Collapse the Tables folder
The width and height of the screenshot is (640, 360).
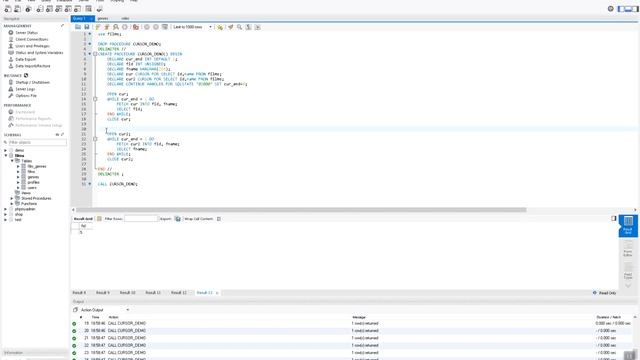coord(12,161)
